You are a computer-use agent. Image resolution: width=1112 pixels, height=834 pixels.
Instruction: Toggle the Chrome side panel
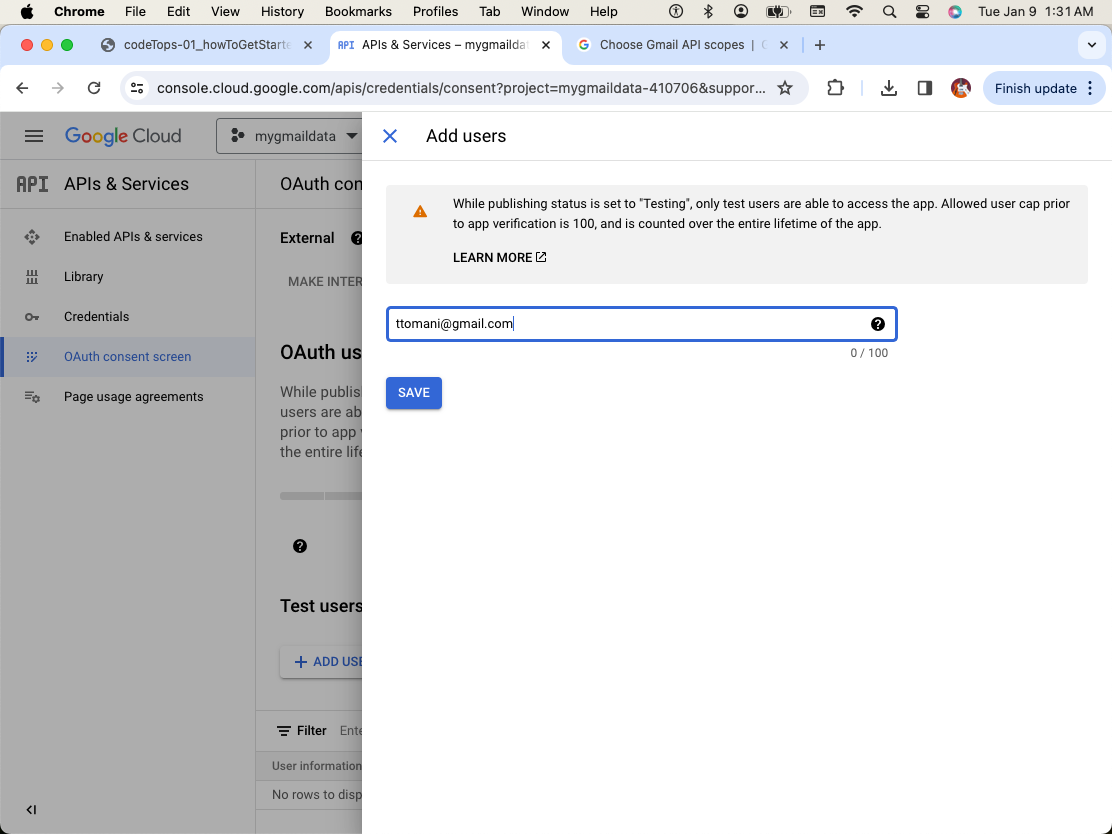tap(924, 88)
